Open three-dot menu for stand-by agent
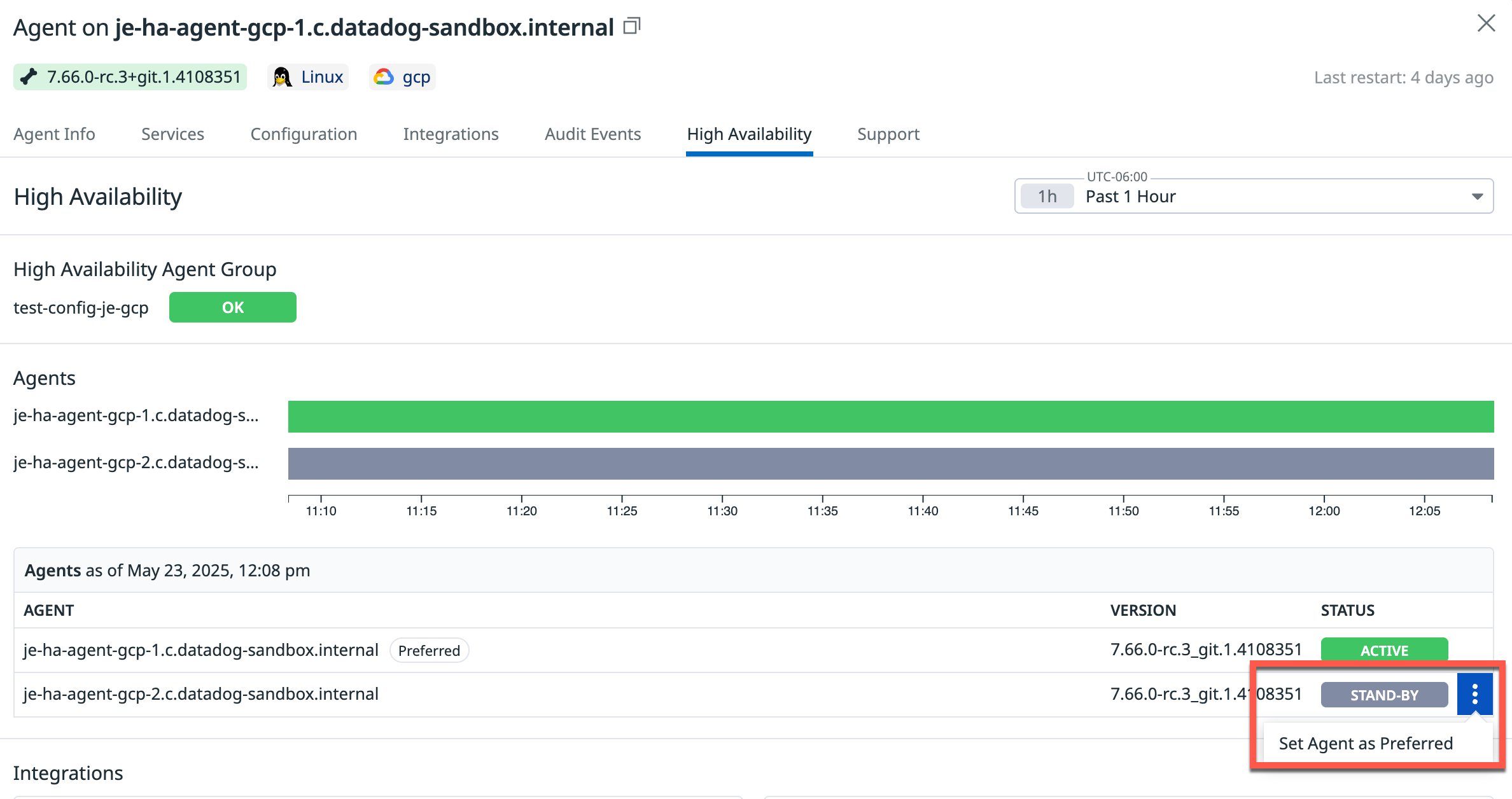 (1474, 694)
